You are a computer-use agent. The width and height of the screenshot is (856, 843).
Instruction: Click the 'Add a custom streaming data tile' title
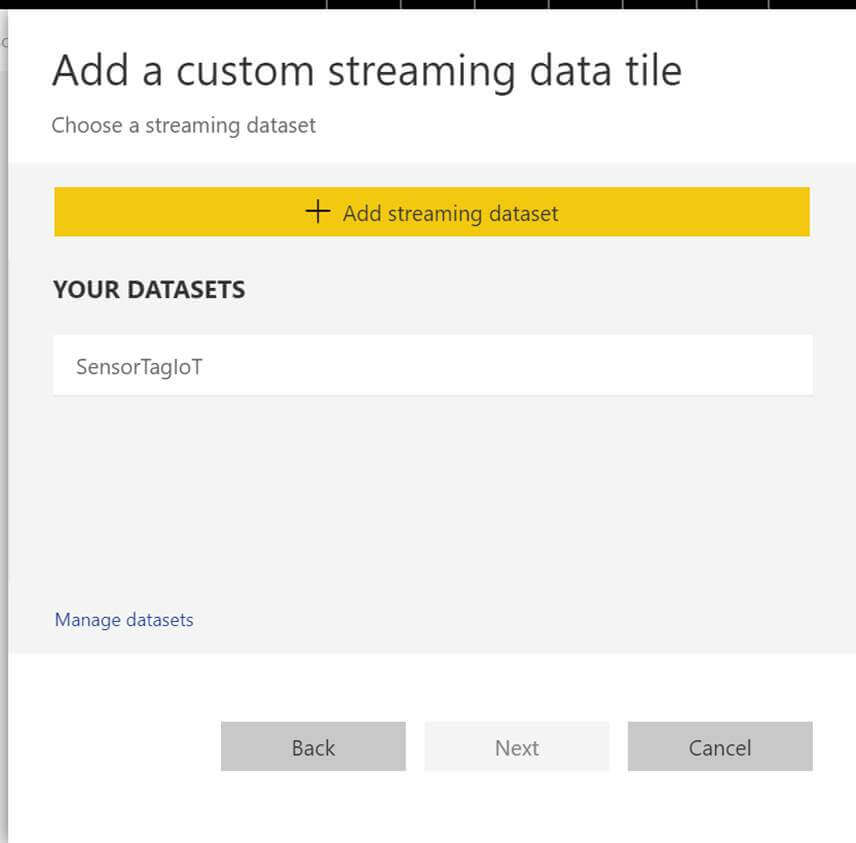point(366,71)
